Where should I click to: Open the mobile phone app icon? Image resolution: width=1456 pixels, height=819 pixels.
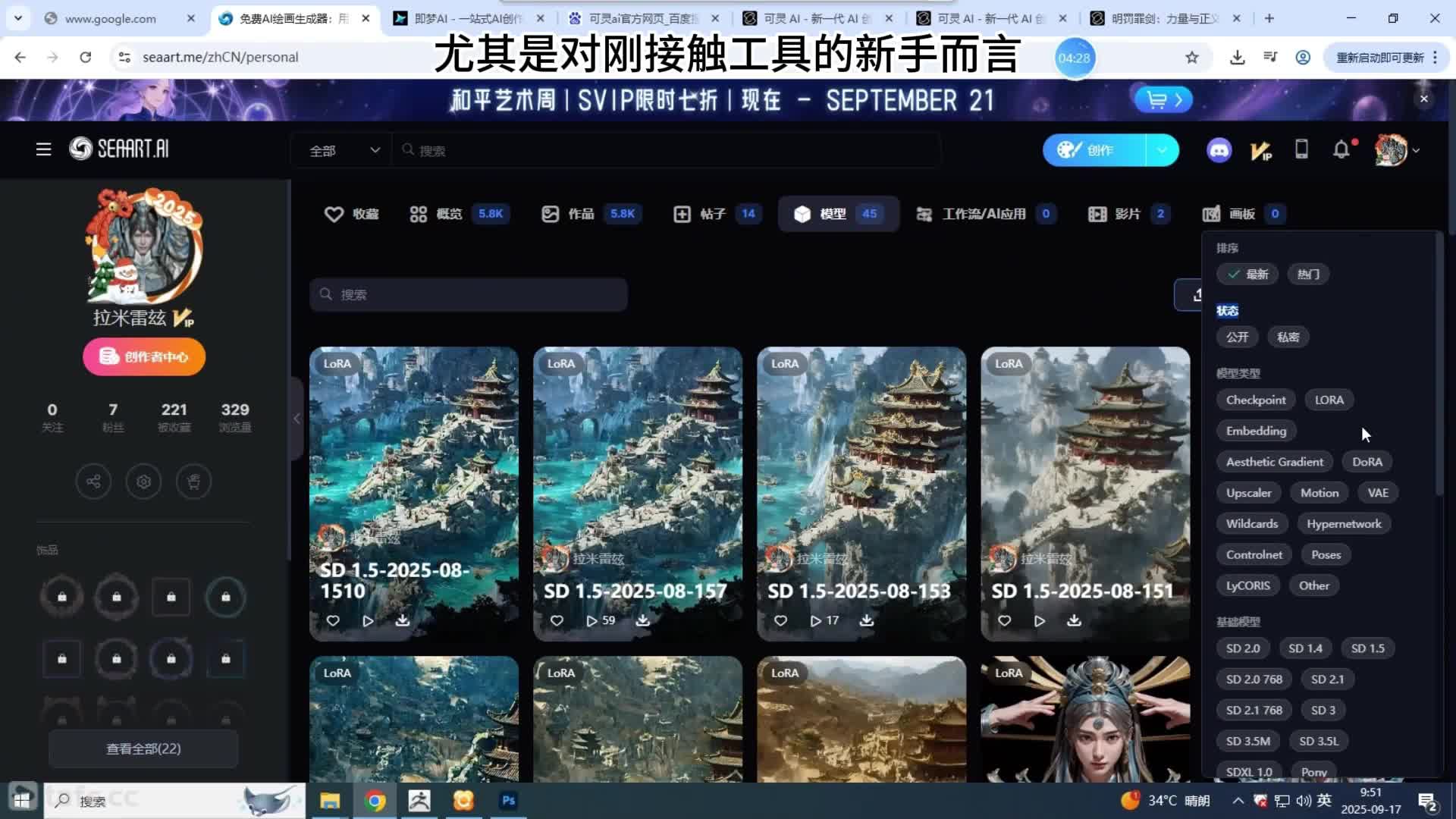click(x=1301, y=149)
